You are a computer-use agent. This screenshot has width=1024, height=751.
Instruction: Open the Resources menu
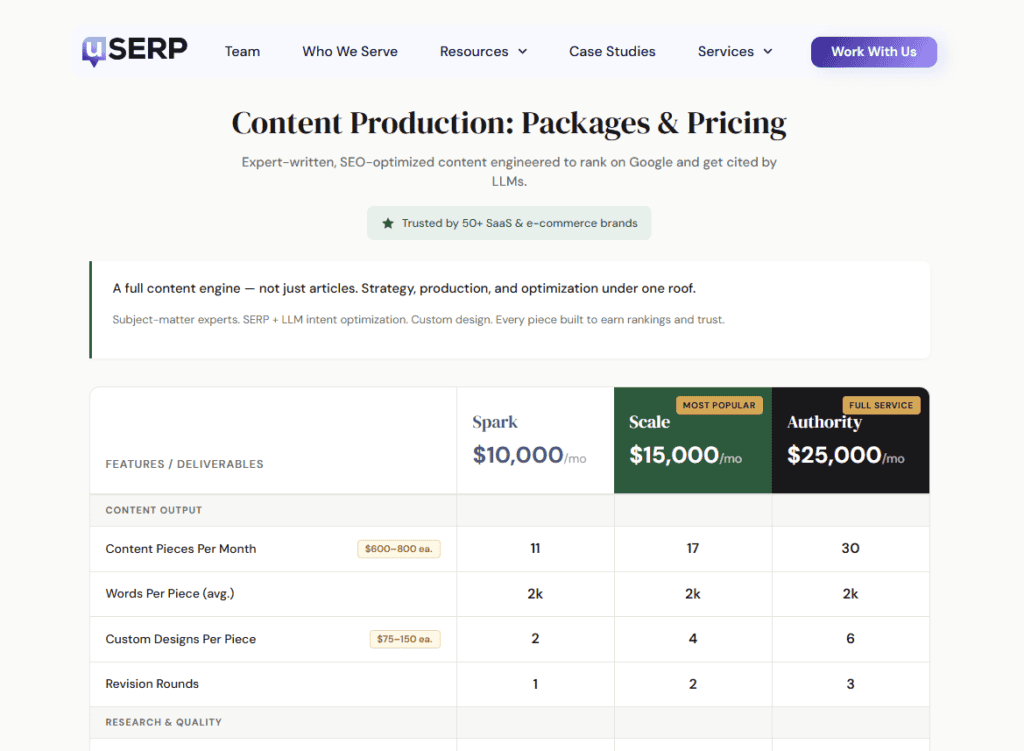pyautogui.click(x=483, y=52)
